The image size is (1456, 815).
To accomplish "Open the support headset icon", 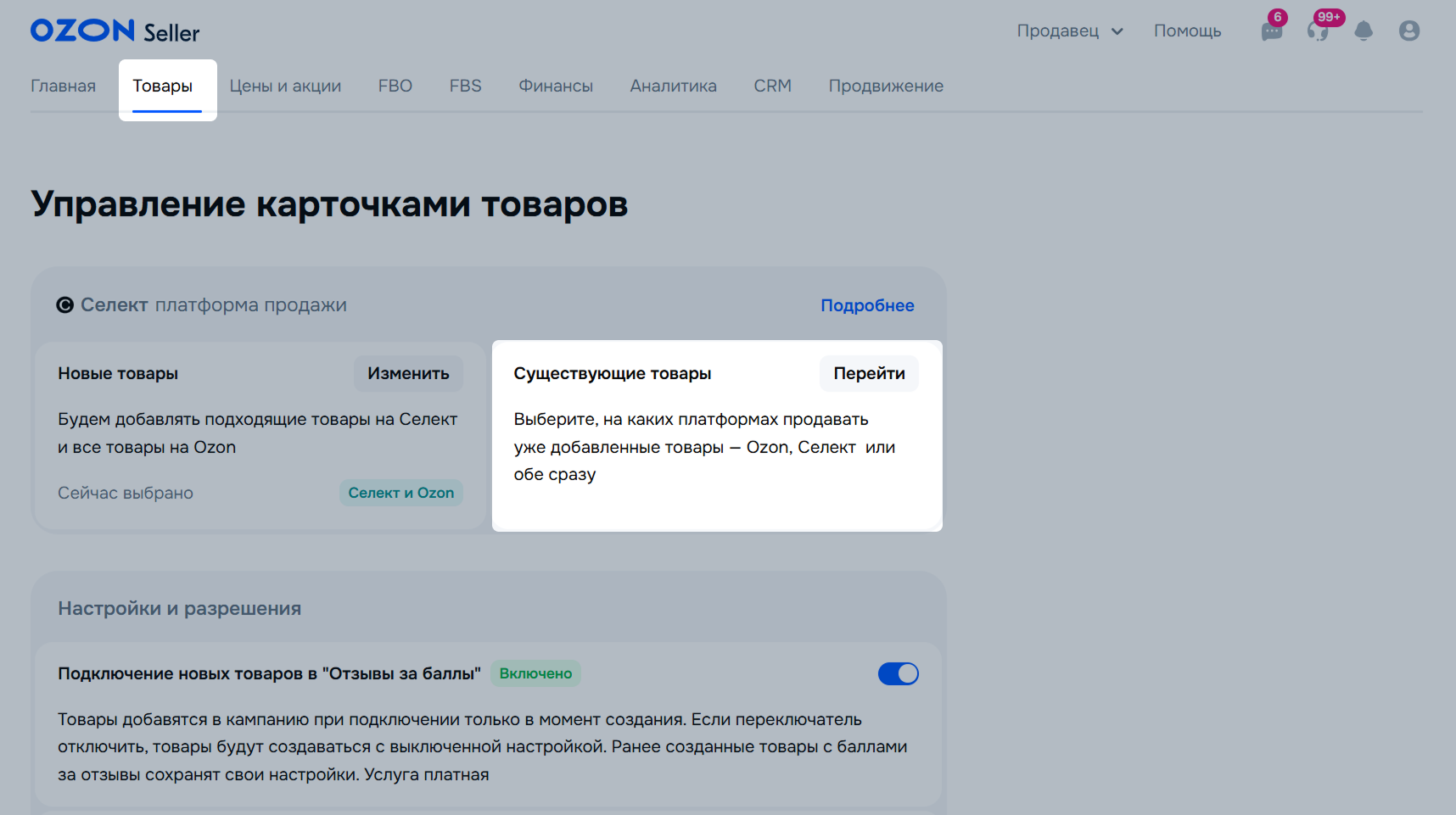I will click(1317, 32).
